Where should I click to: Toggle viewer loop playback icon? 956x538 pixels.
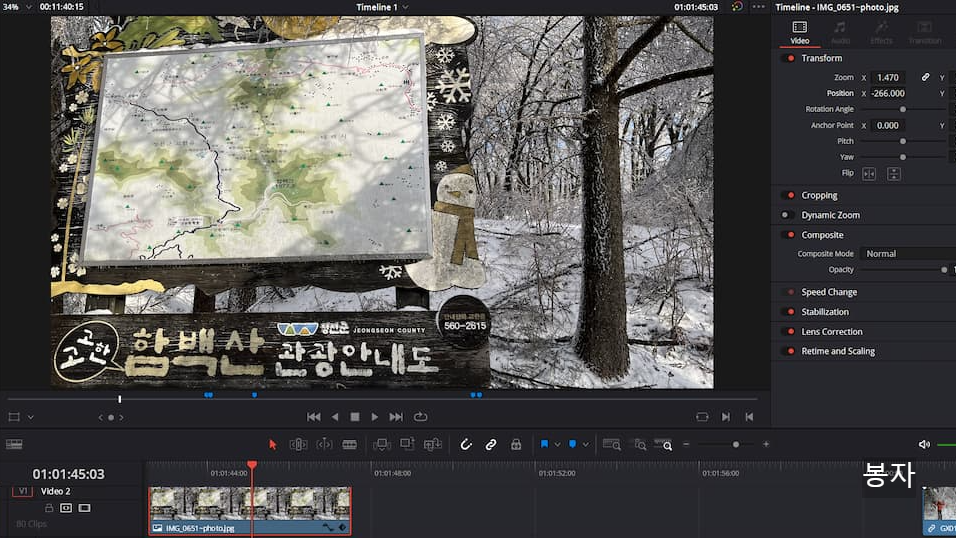[x=420, y=417]
